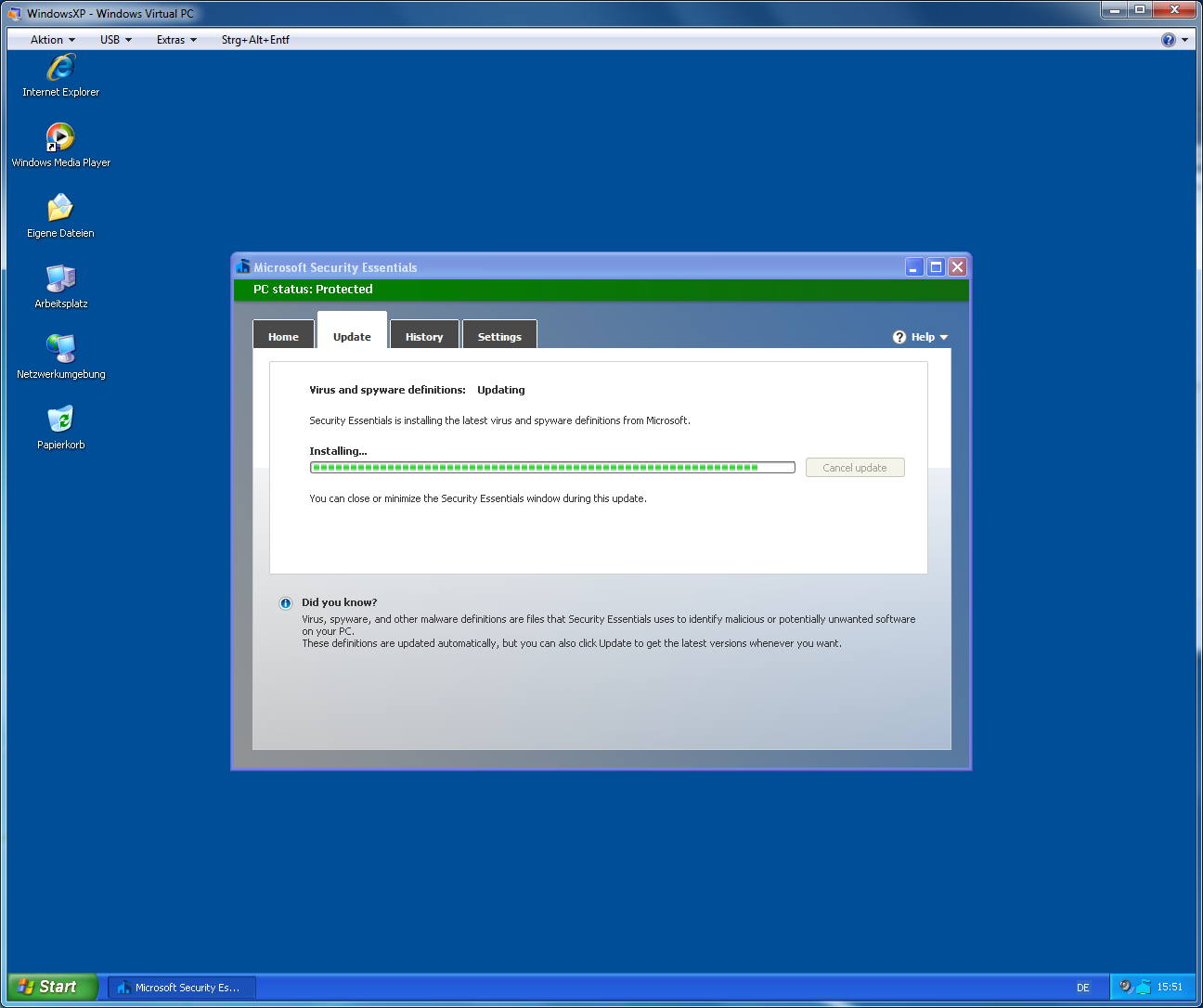Select the Eigene Dateien folder icon
Screen dimensions: 1203x1008
point(61,208)
